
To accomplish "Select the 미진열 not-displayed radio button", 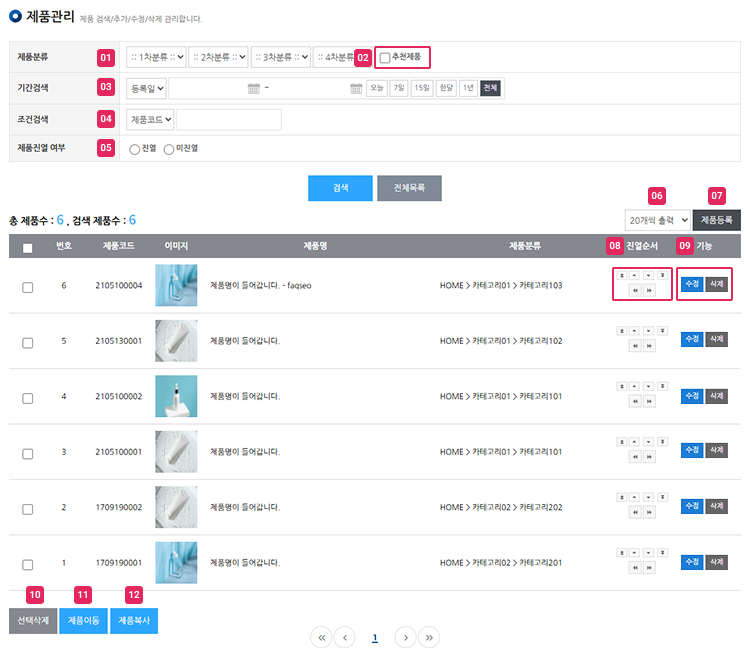I will (169, 150).
